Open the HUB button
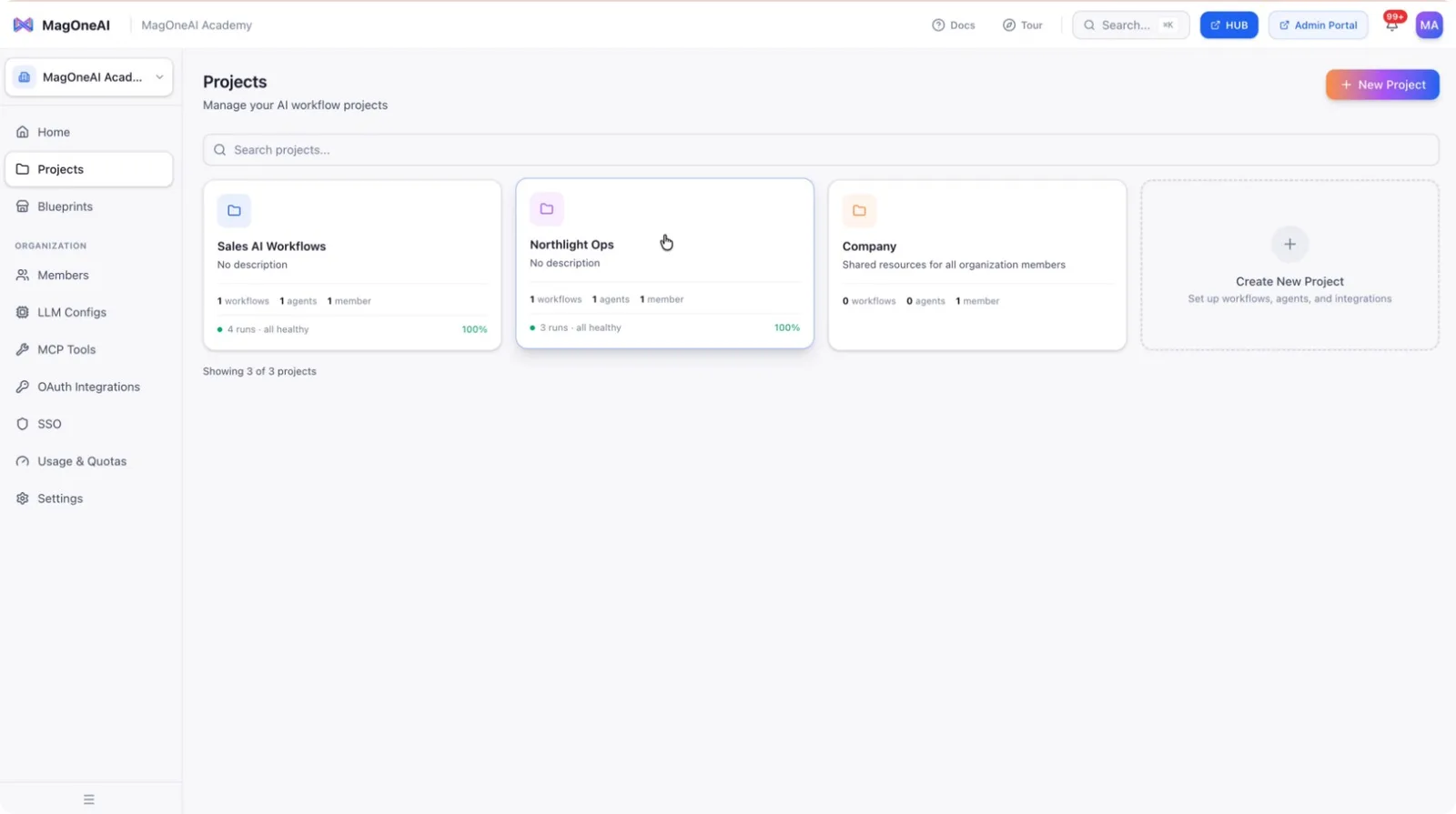 coord(1228,25)
